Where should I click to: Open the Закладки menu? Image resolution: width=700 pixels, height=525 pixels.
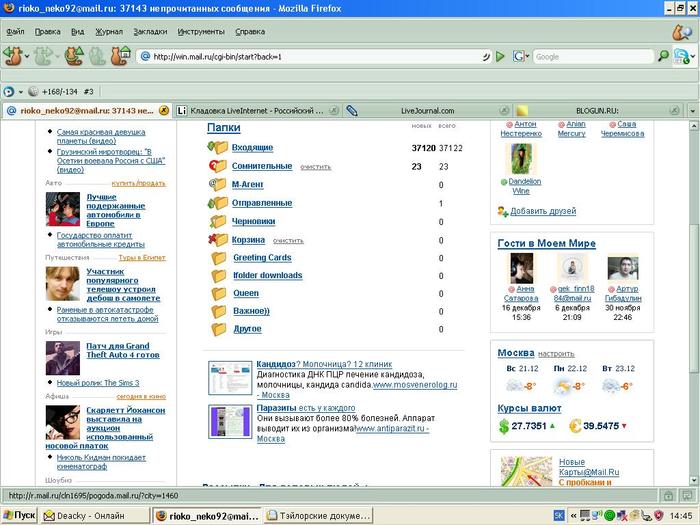tap(150, 32)
